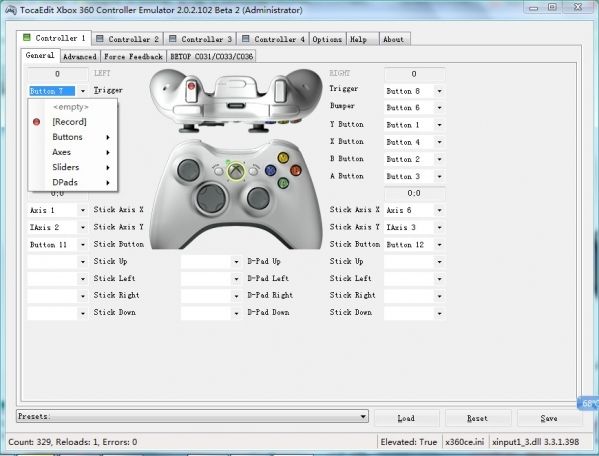Screen dimensions: 599x456
Task: Click the green Controller 1 status icon
Action: coord(26,37)
